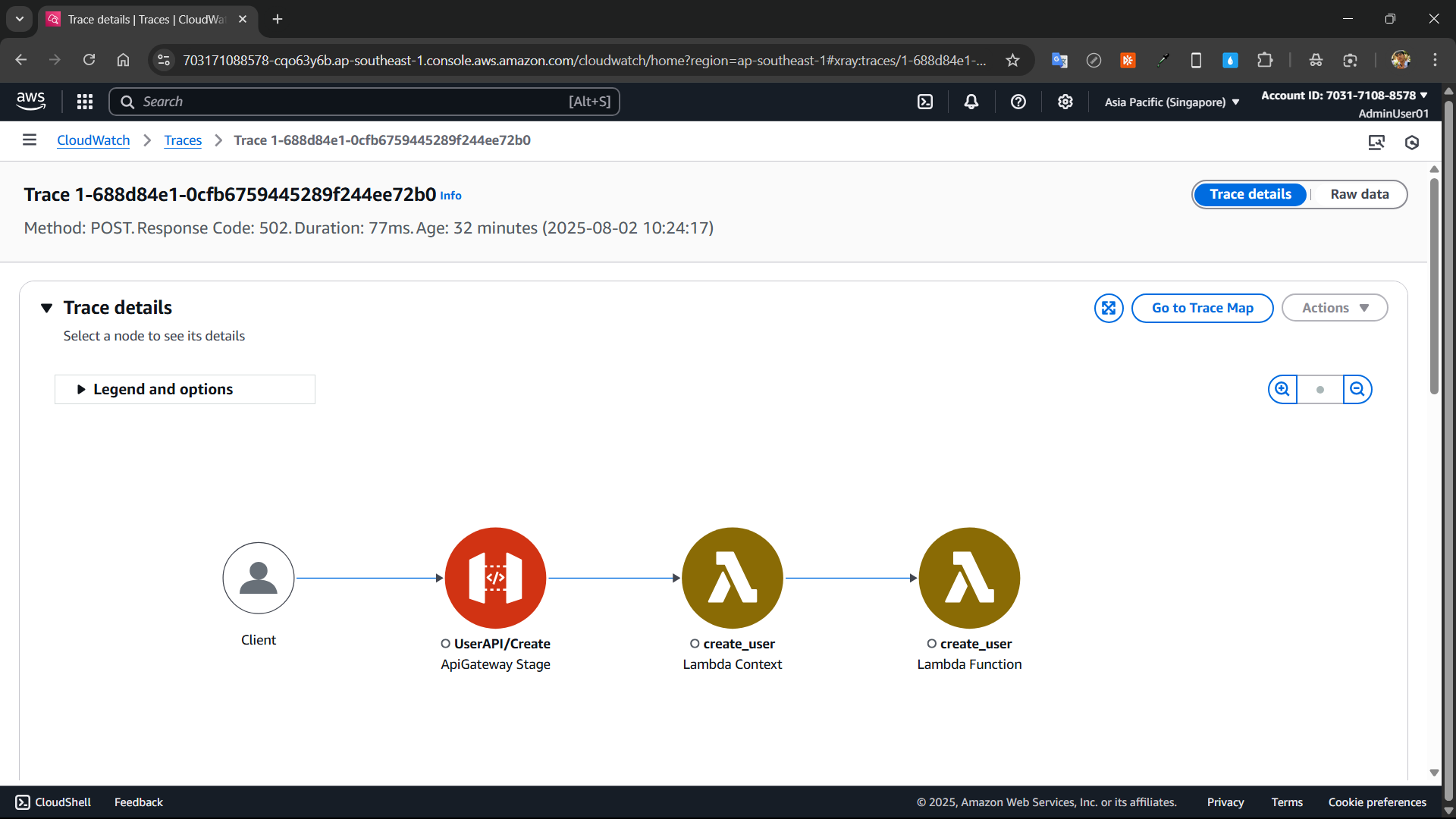
Task: Go to the CloudWatch breadcrumb link
Action: (x=93, y=140)
